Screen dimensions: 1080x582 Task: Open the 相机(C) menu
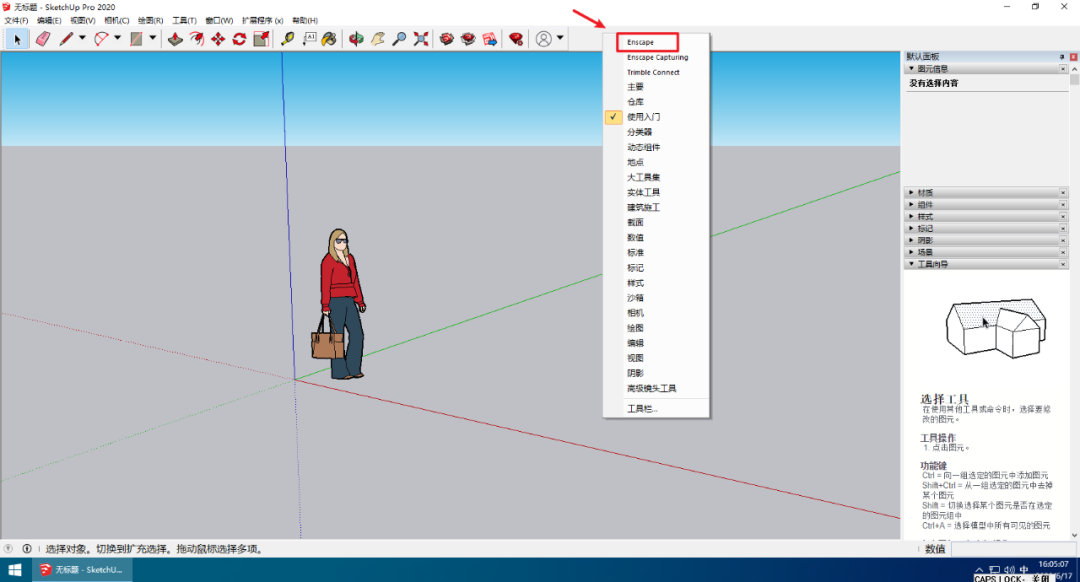pyautogui.click(x=117, y=20)
